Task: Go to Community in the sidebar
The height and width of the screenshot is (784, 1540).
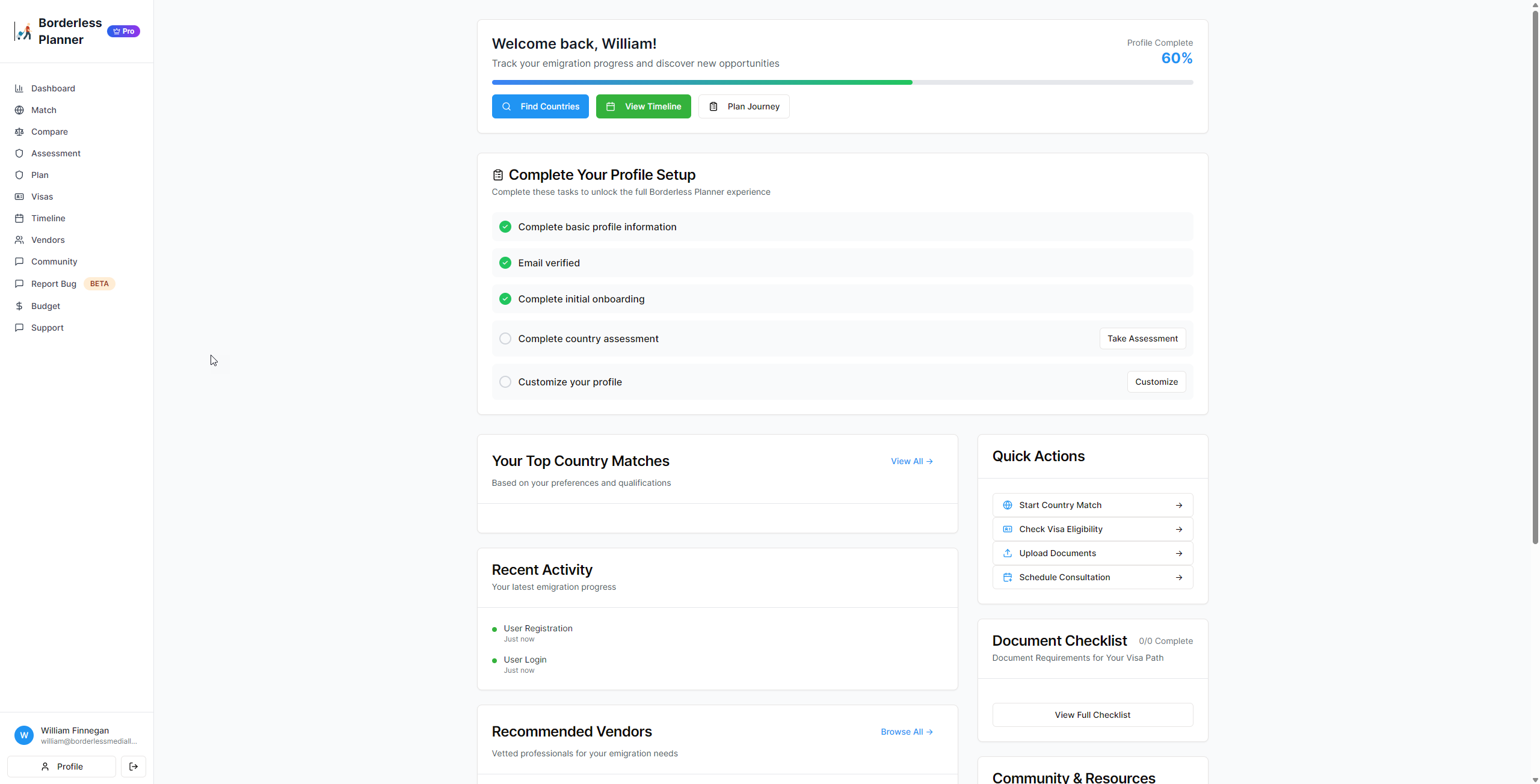Action: [x=54, y=262]
